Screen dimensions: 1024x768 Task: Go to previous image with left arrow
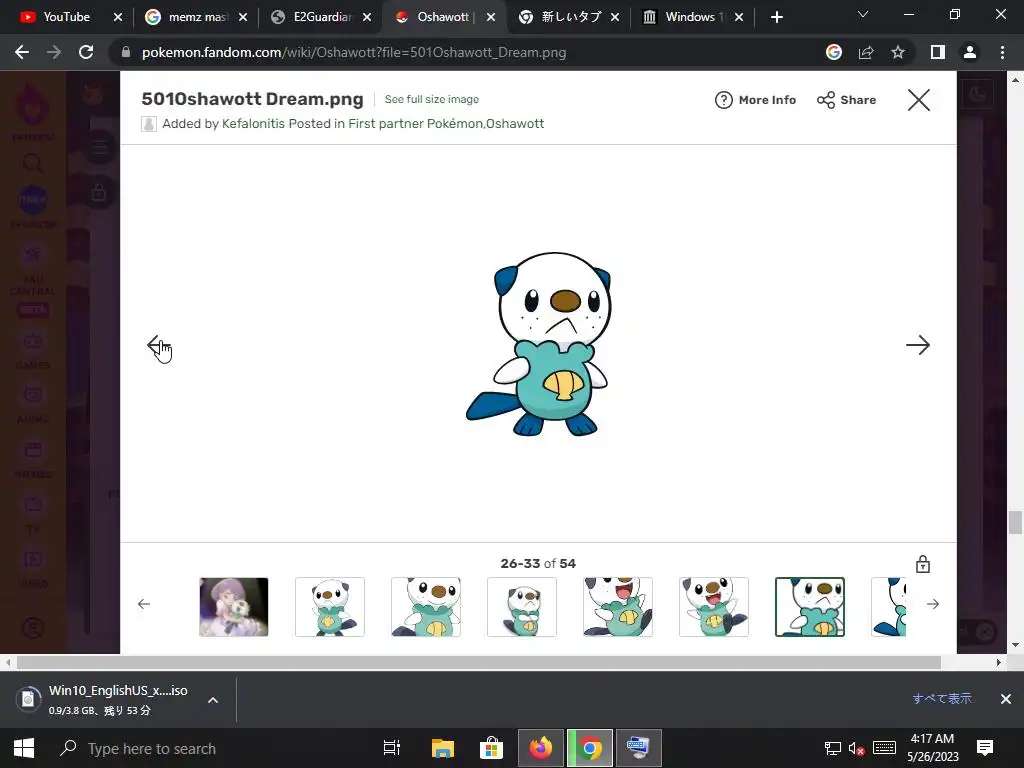pos(159,345)
